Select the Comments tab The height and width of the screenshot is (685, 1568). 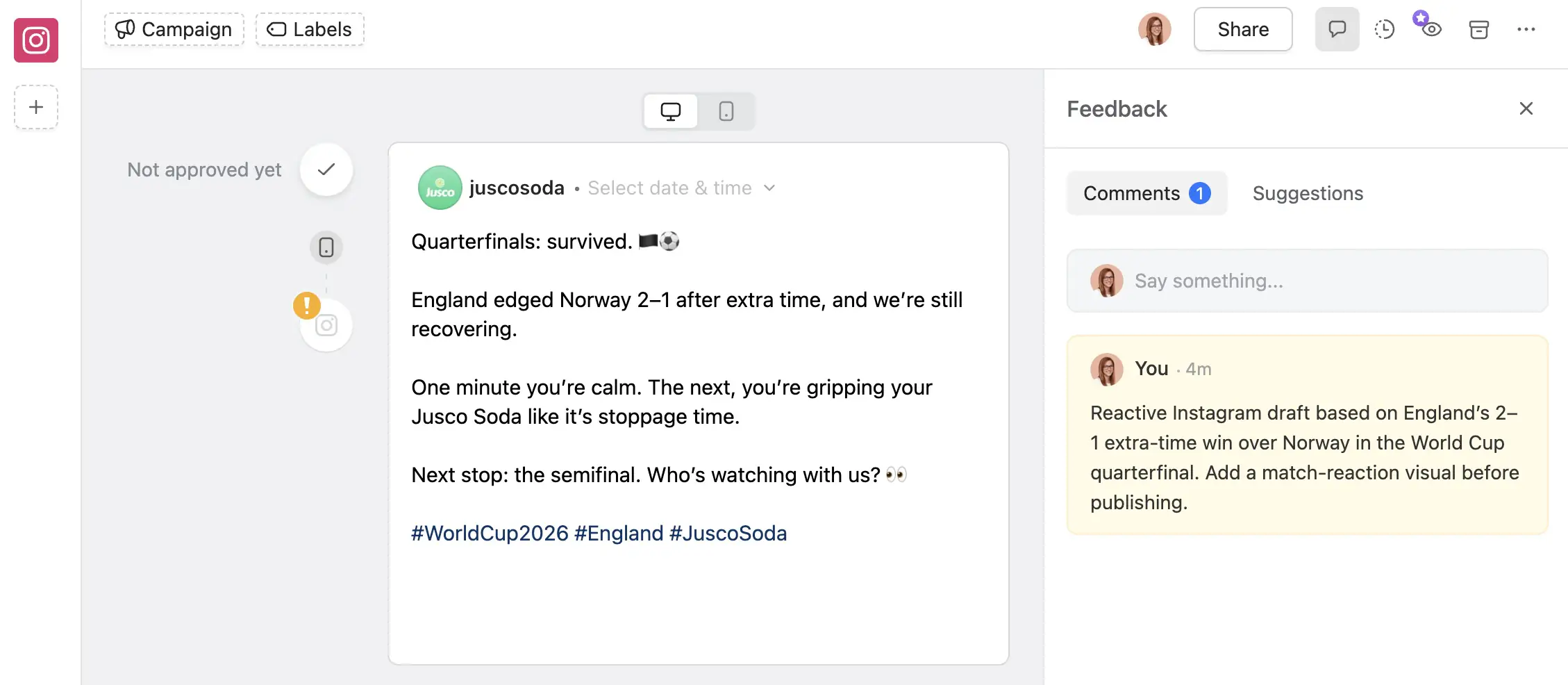pos(1146,193)
